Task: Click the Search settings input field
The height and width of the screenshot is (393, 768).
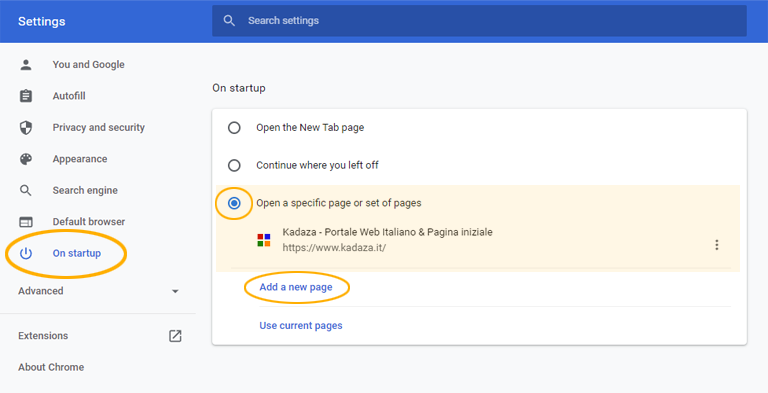Action: pos(480,21)
